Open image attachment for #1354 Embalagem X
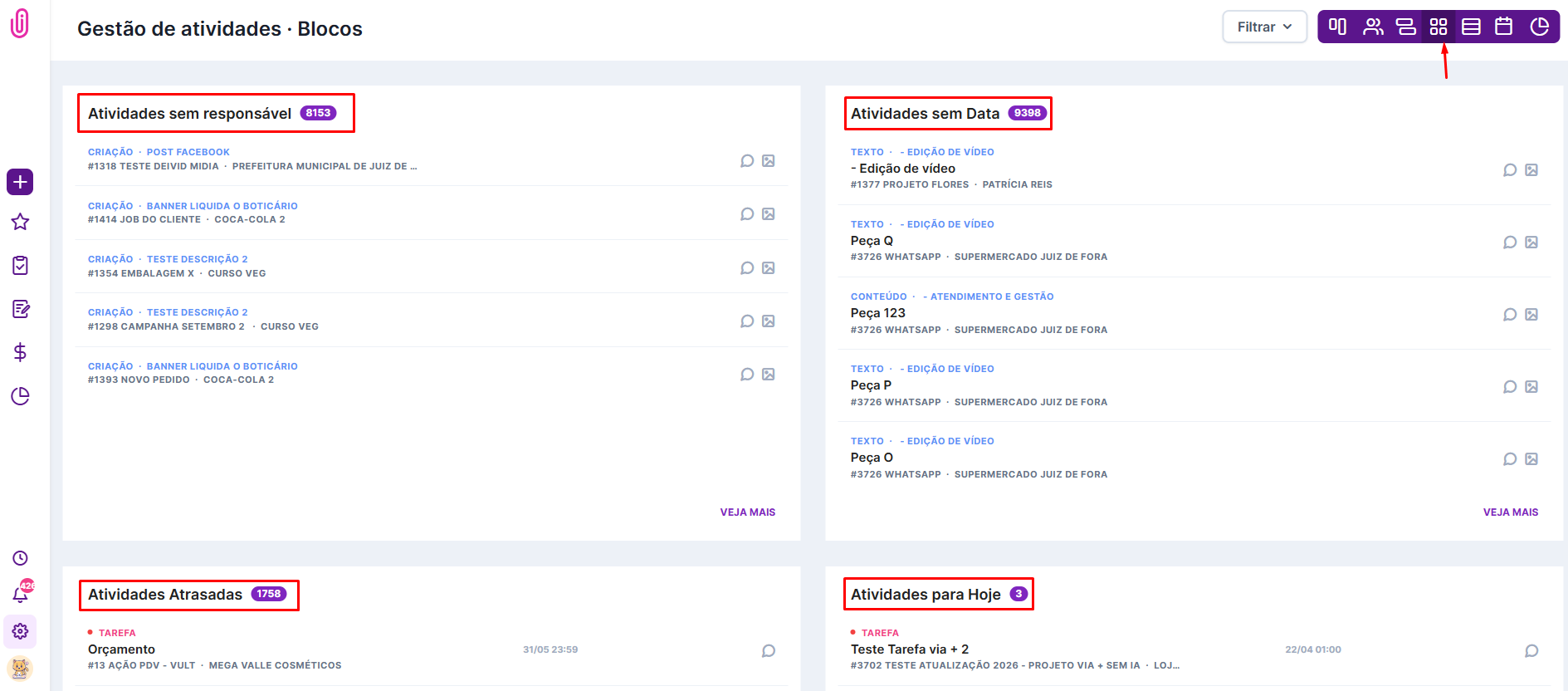 [769, 267]
